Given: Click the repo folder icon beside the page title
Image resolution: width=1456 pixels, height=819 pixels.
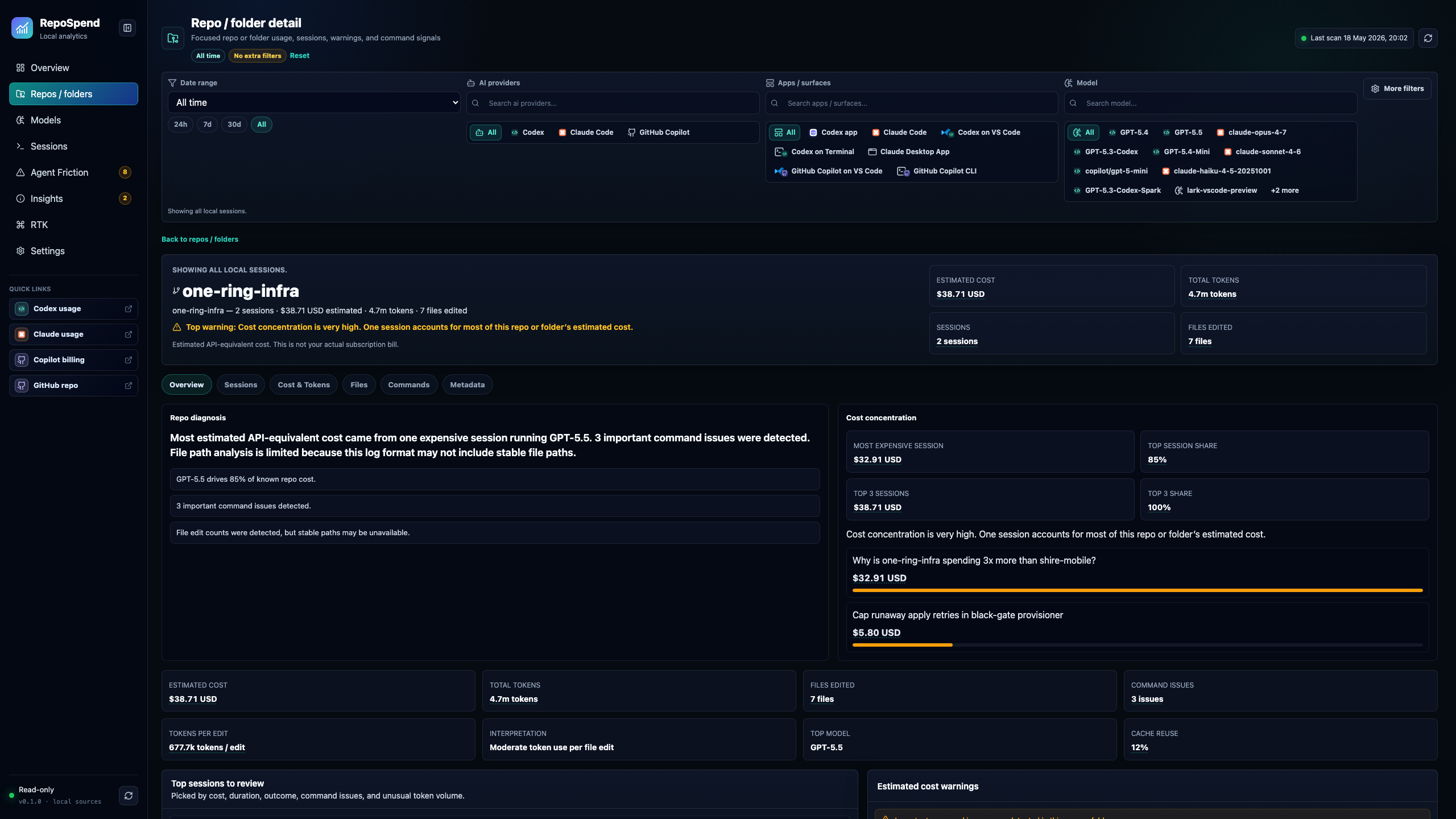Looking at the screenshot, I should [173, 38].
